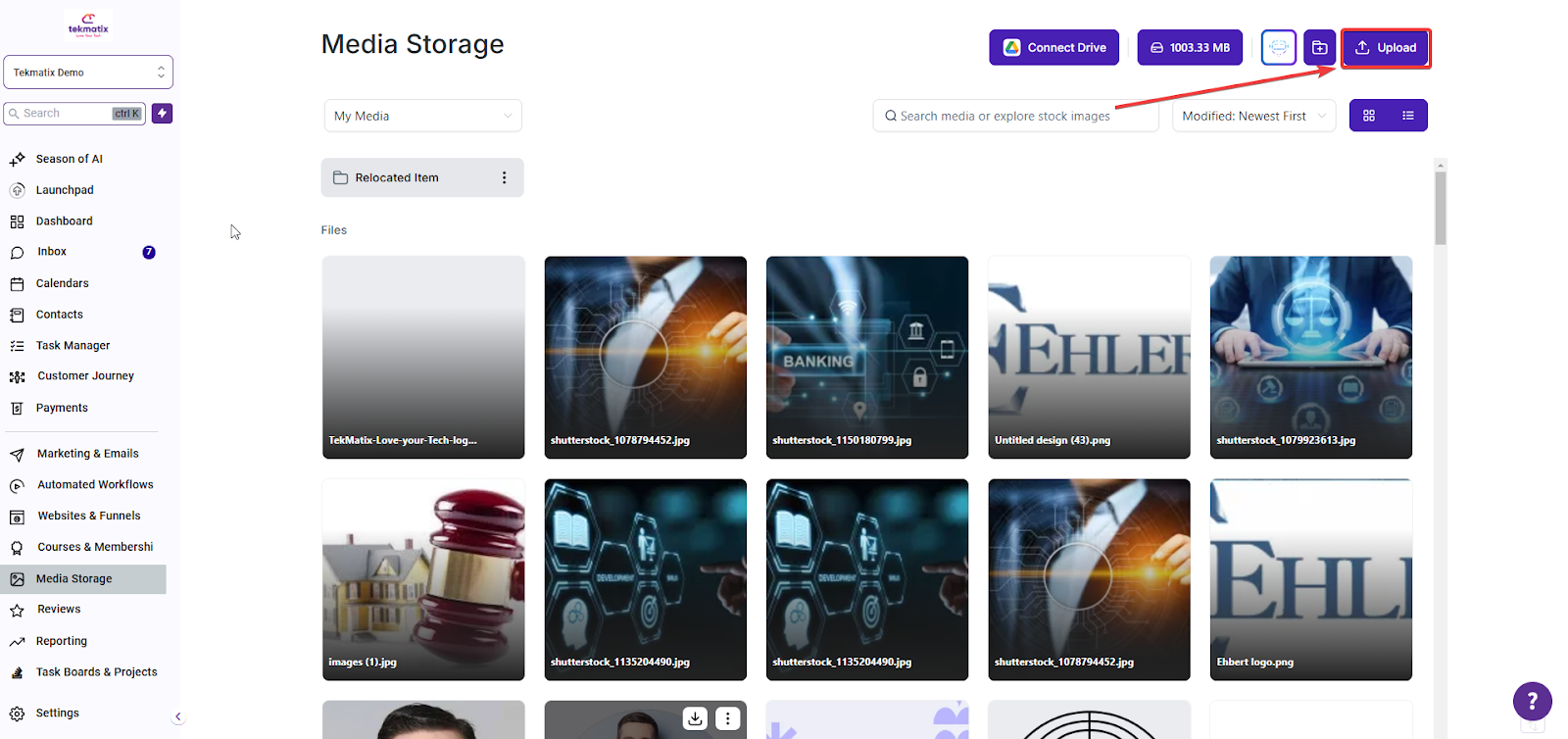
Task: Click the Contacts icon
Action: tap(17, 316)
